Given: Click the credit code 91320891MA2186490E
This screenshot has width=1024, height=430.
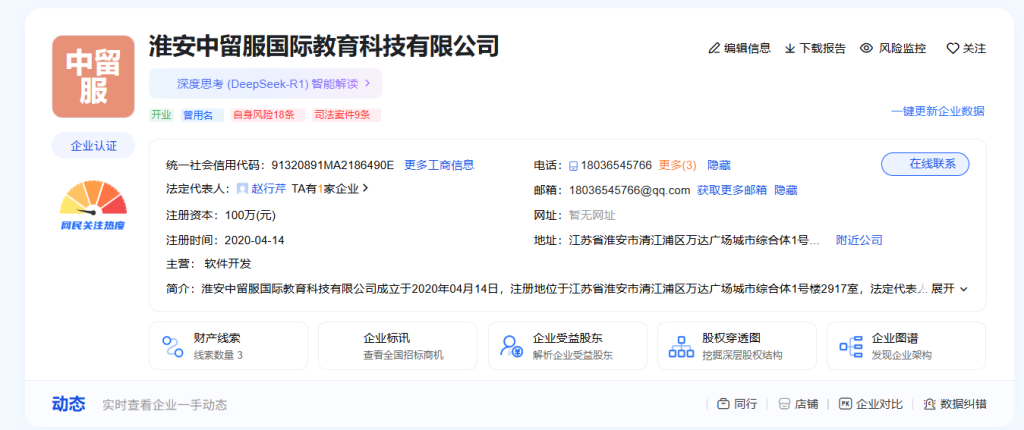Looking at the screenshot, I should point(332,165).
